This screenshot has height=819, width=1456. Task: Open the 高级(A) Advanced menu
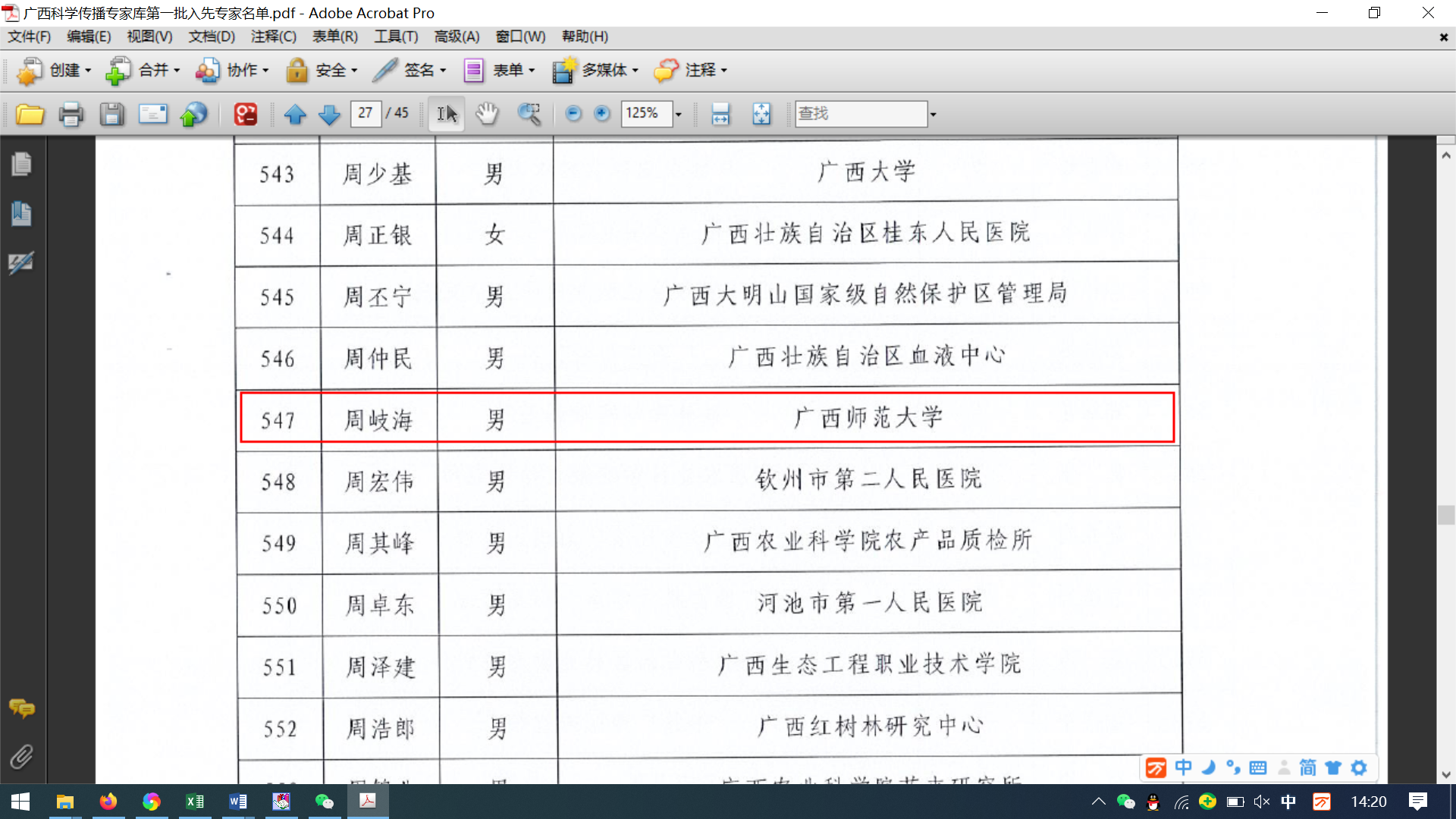click(x=457, y=36)
